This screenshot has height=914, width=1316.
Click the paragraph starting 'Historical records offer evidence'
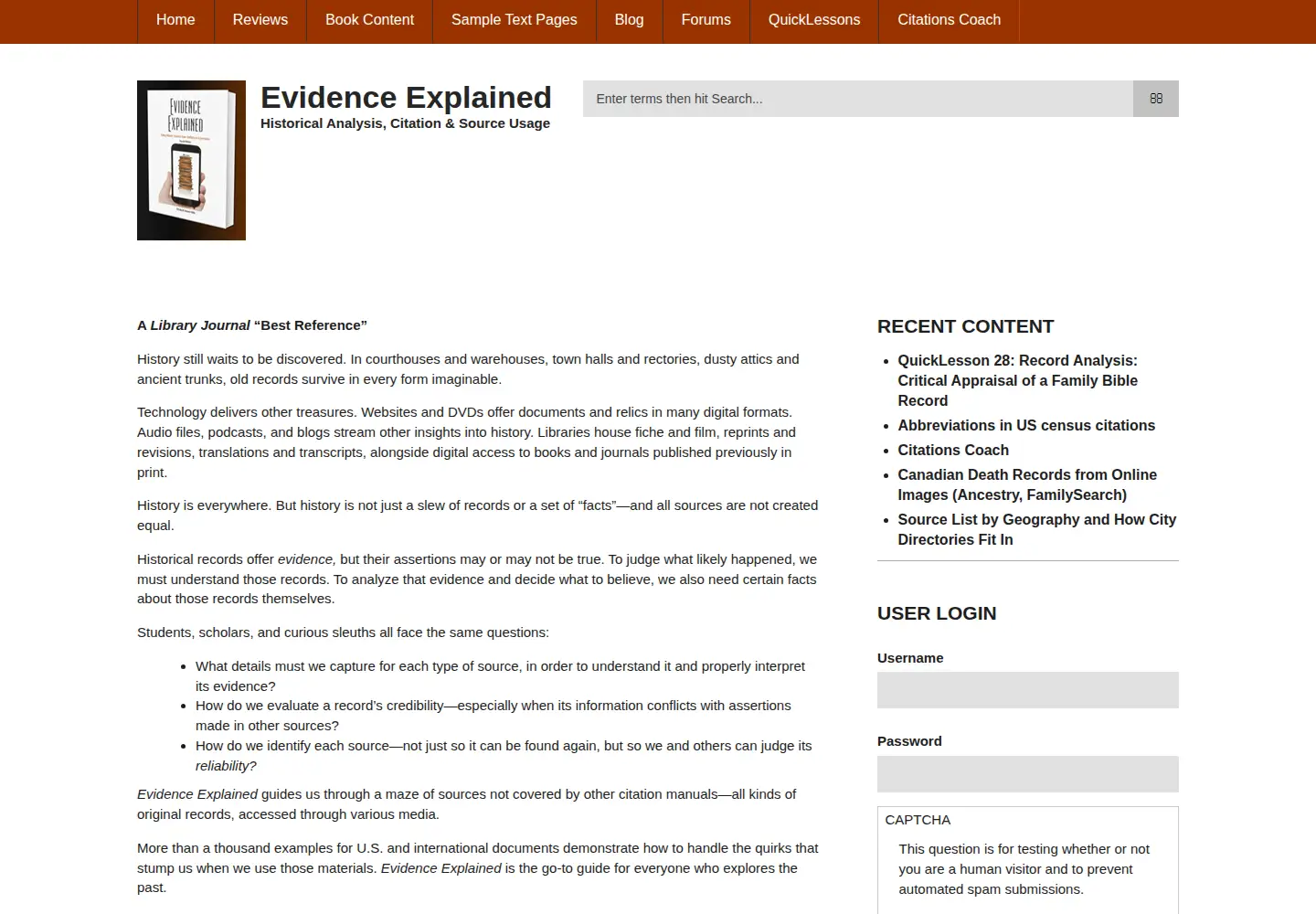coord(477,579)
